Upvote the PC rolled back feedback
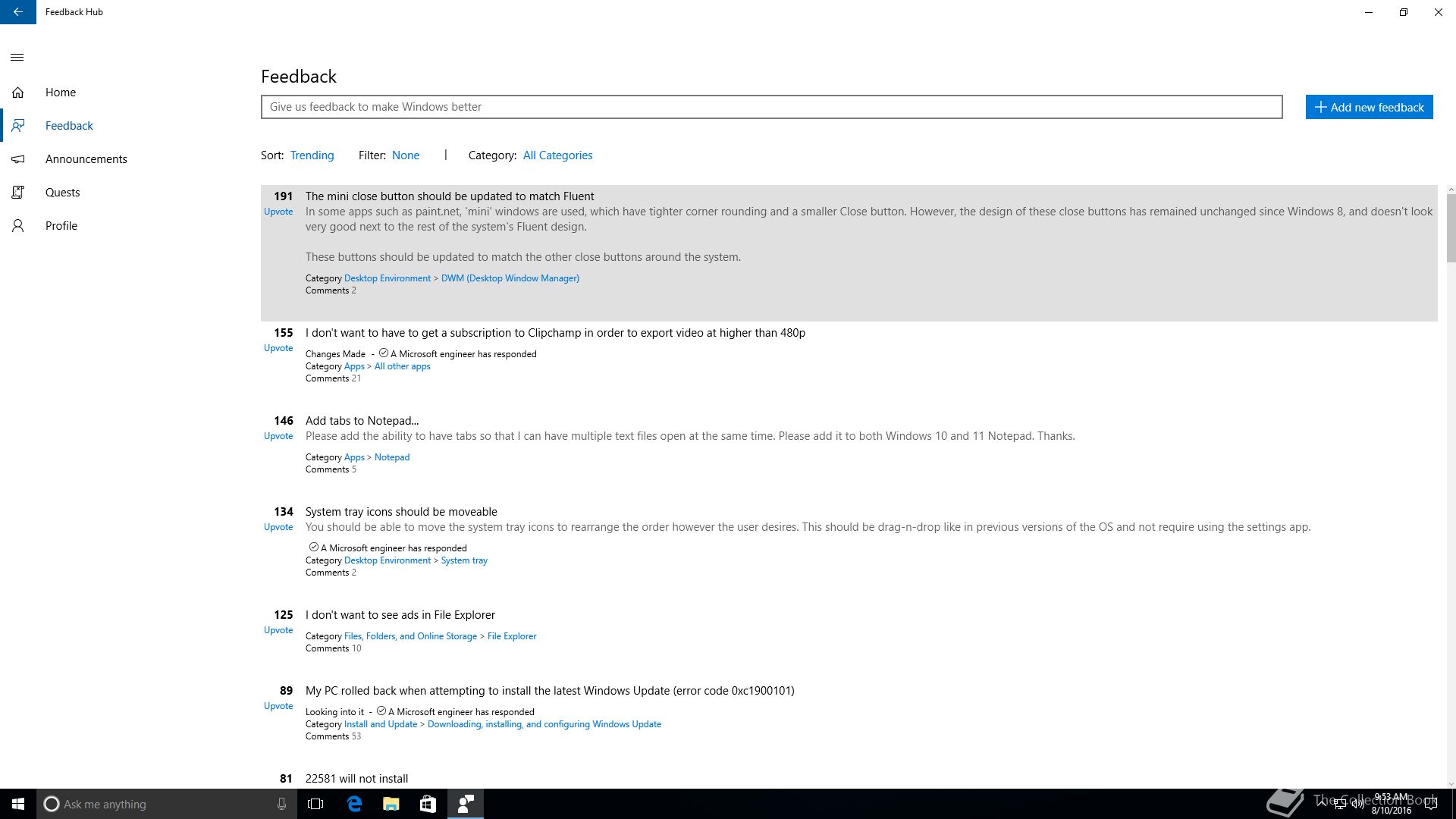1456x819 pixels. tap(278, 706)
